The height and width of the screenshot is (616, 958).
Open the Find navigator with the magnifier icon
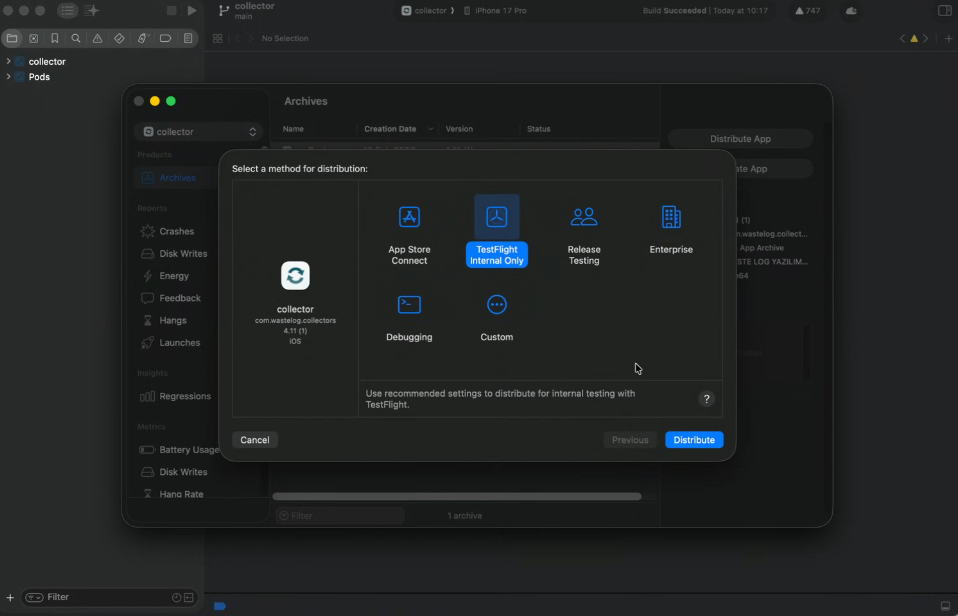click(76, 38)
